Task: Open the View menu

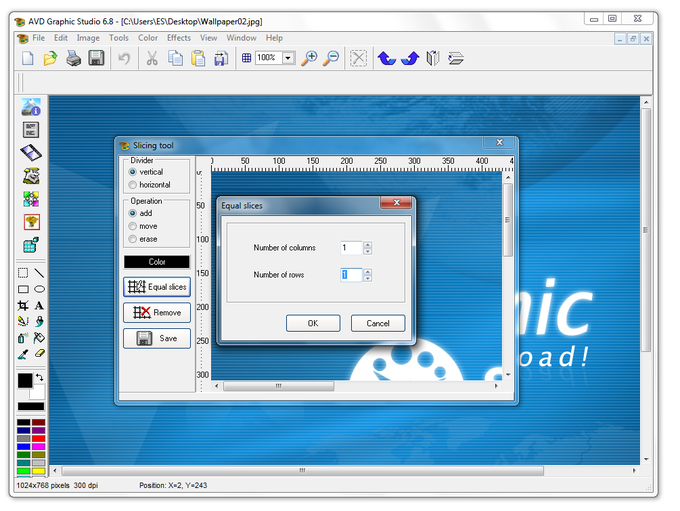Action: coord(209,38)
